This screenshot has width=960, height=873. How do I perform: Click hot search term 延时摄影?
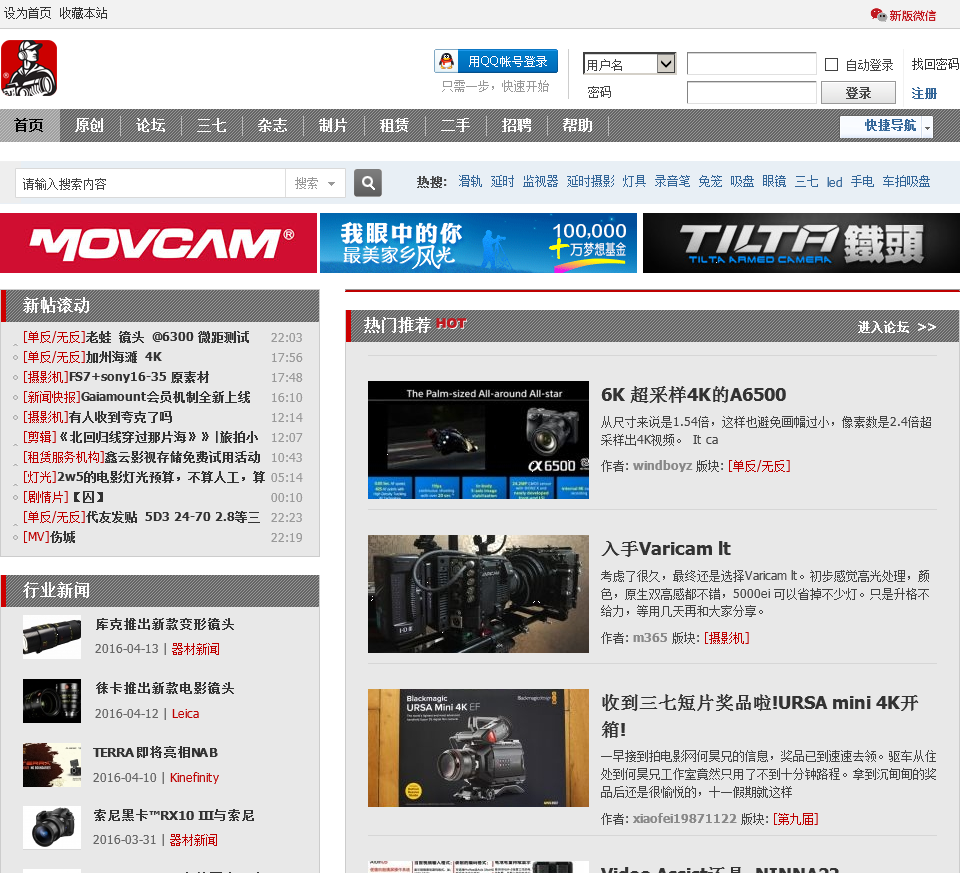(590, 181)
